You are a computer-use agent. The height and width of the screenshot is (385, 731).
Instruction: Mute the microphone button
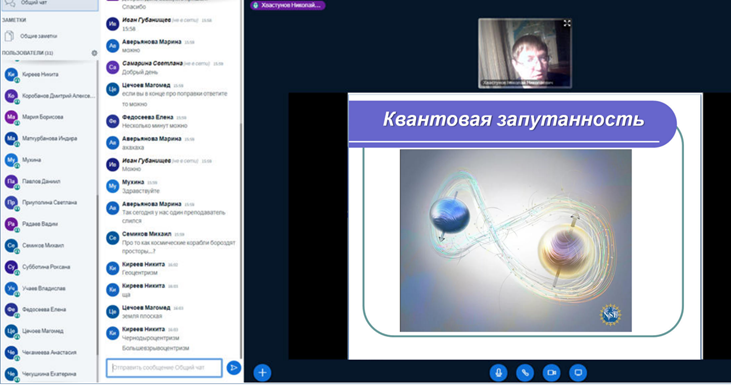coord(498,372)
